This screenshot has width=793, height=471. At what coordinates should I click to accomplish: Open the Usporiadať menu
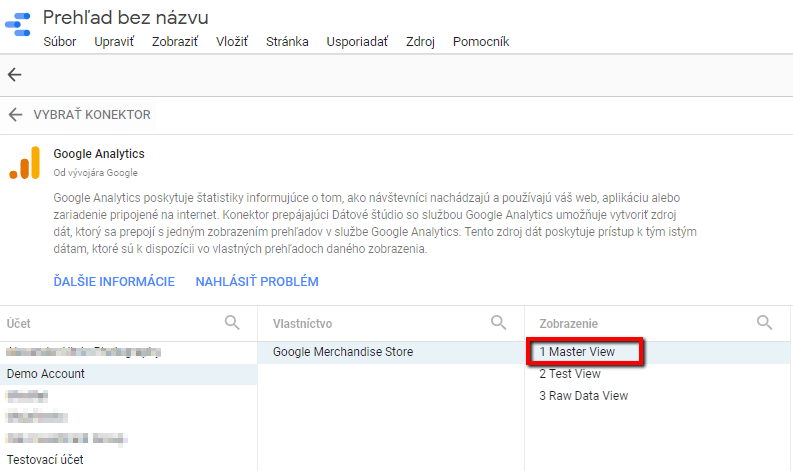coord(358,41)
